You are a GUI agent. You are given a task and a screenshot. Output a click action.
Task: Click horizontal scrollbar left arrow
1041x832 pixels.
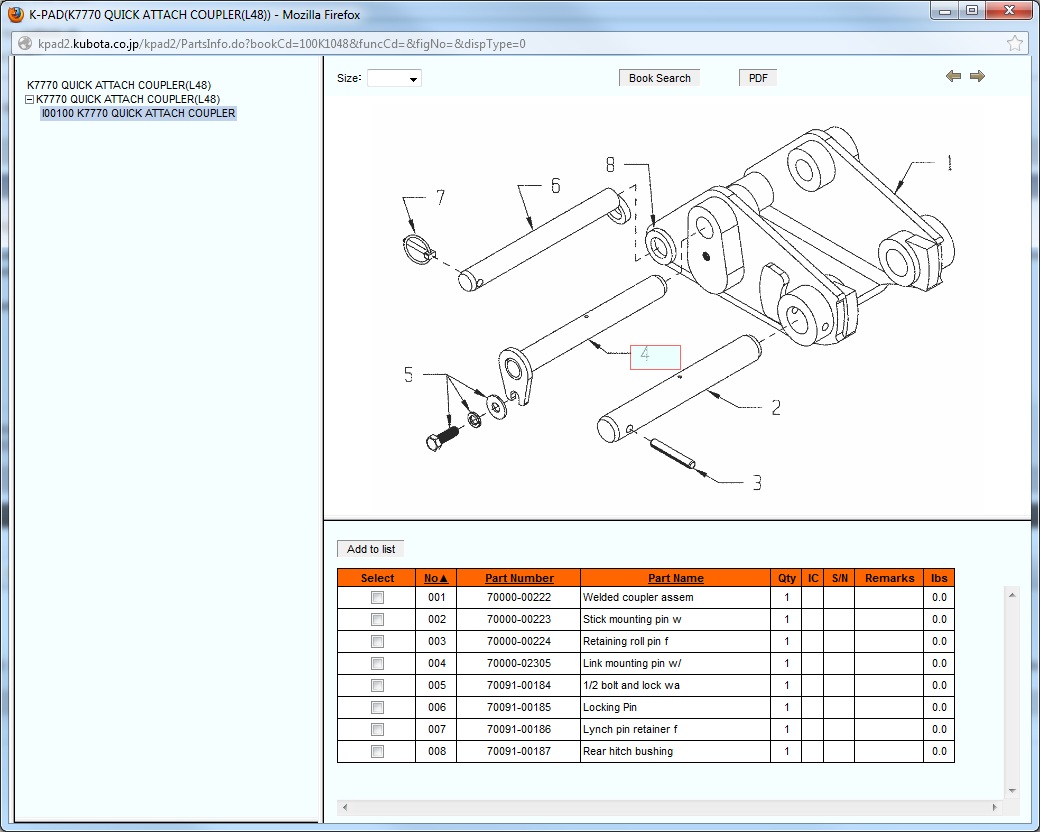tap(345, 807)
